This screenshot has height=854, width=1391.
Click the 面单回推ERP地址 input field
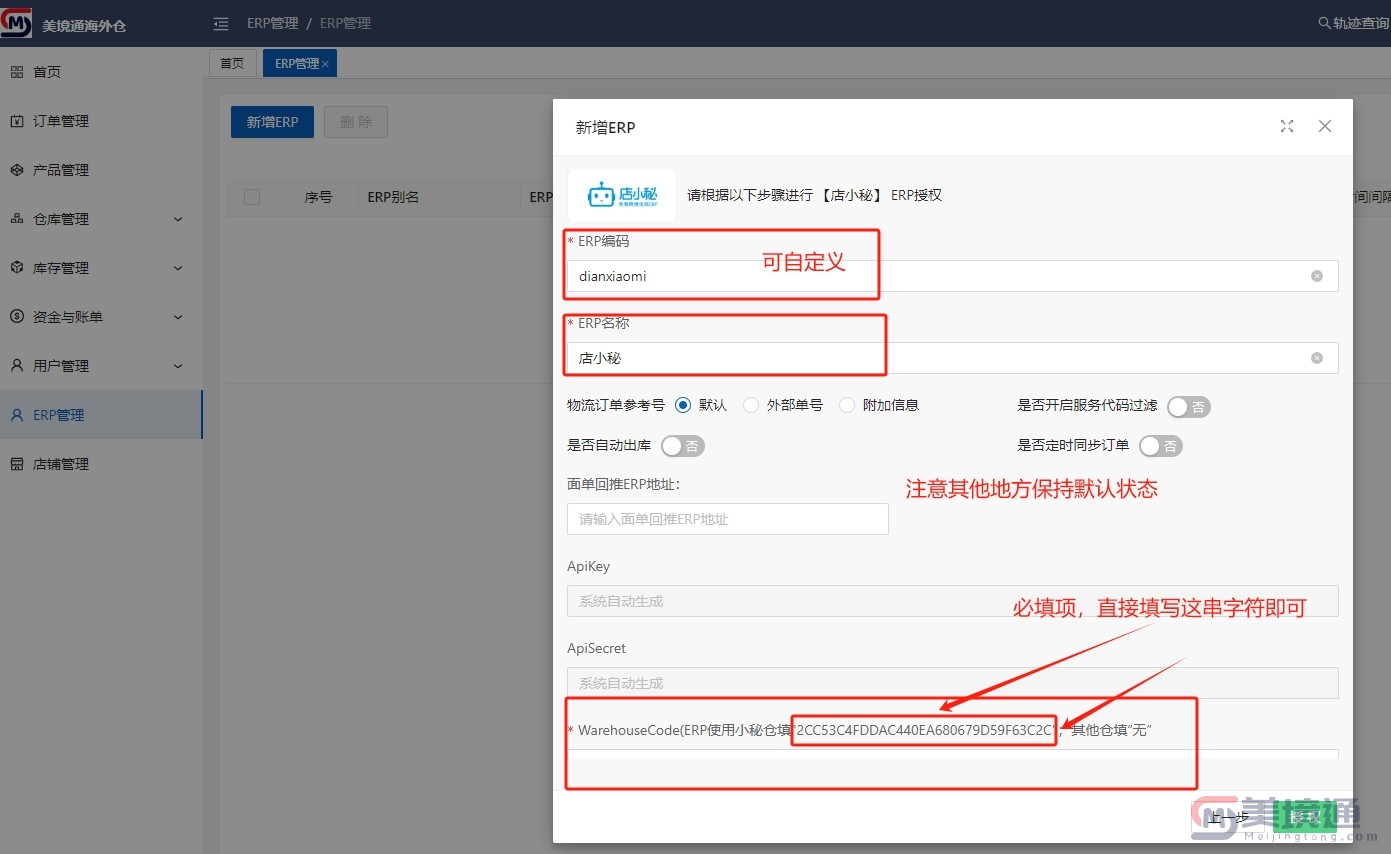pyautogui.click(x=728, y=519)
